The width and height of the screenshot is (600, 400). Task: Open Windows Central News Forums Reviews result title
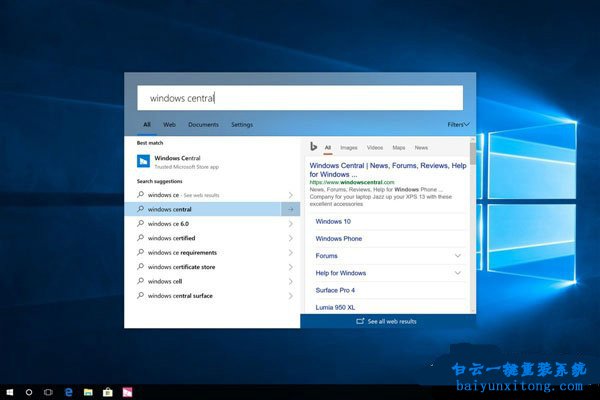388,170
